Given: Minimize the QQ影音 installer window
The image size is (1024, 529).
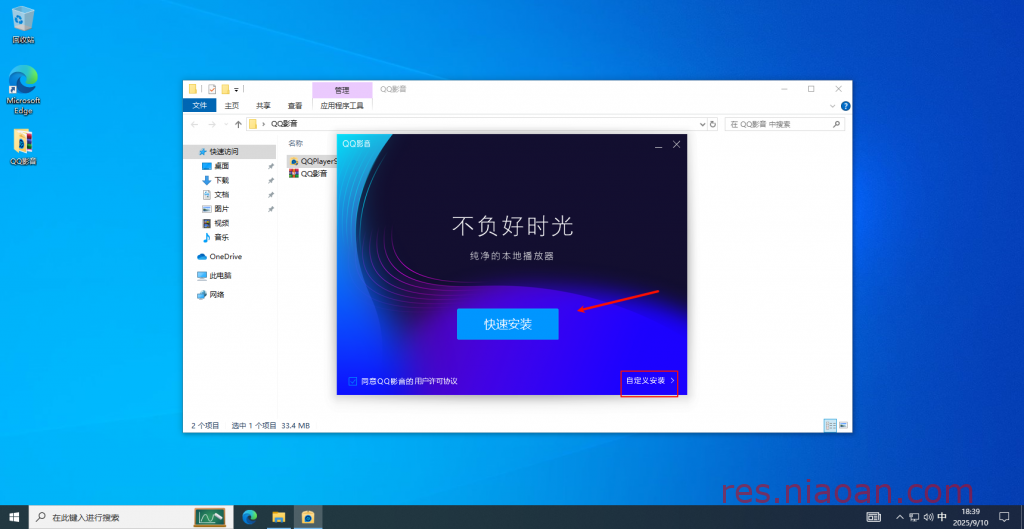Looking at the screenshot, I should pos(659,145).
